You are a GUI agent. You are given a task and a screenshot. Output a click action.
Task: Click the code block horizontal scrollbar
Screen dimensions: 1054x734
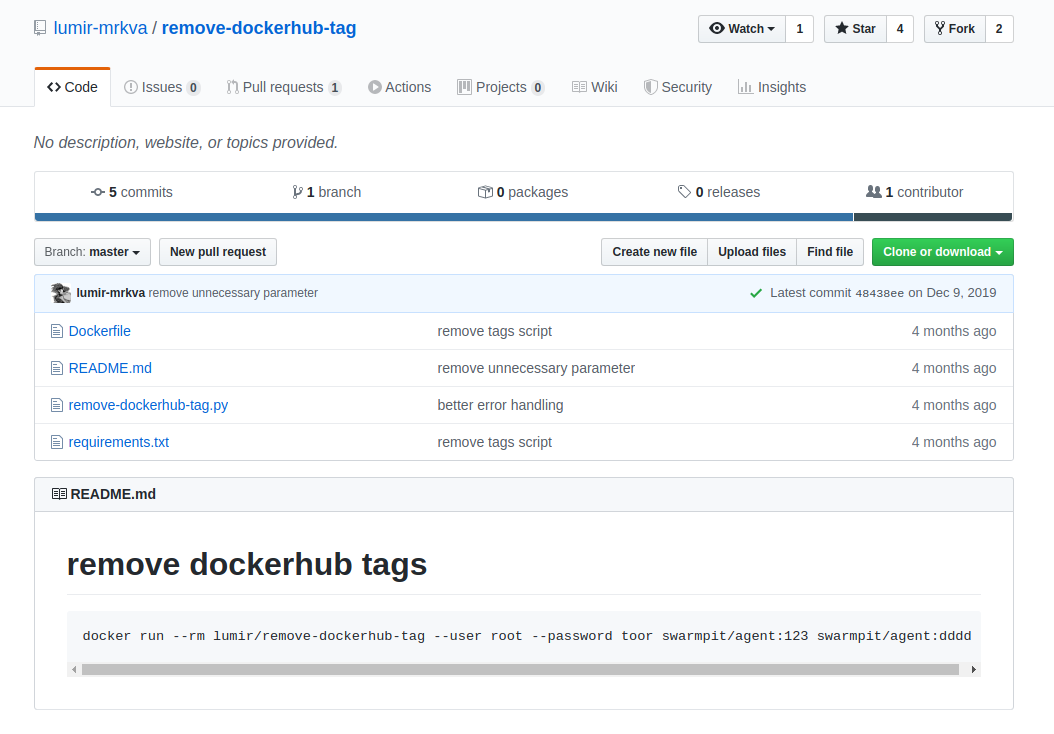(x=520, y=669)
